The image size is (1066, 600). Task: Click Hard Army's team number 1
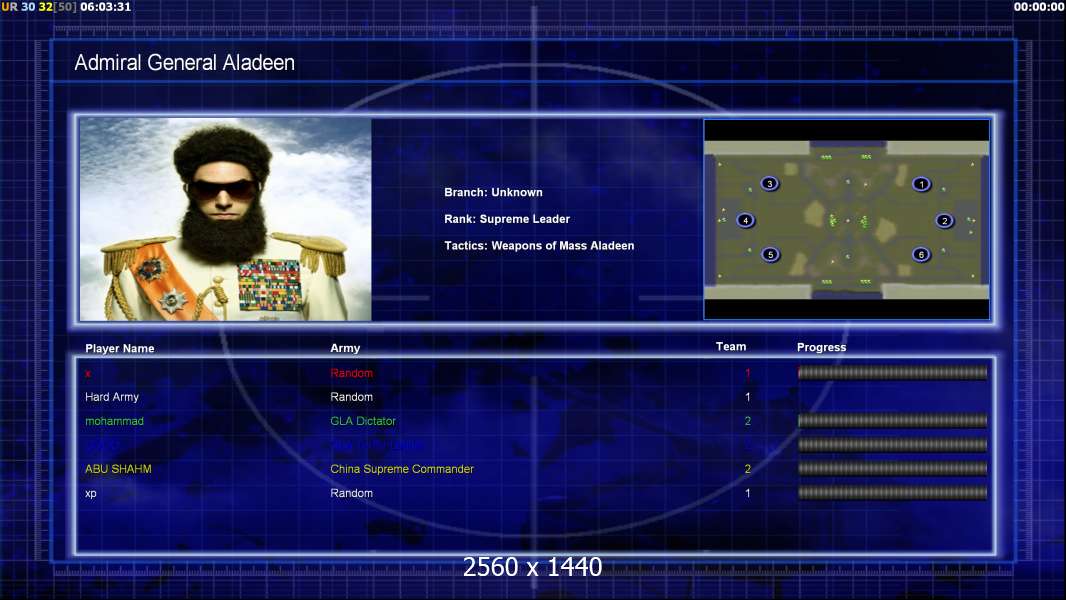coord(748,397)
